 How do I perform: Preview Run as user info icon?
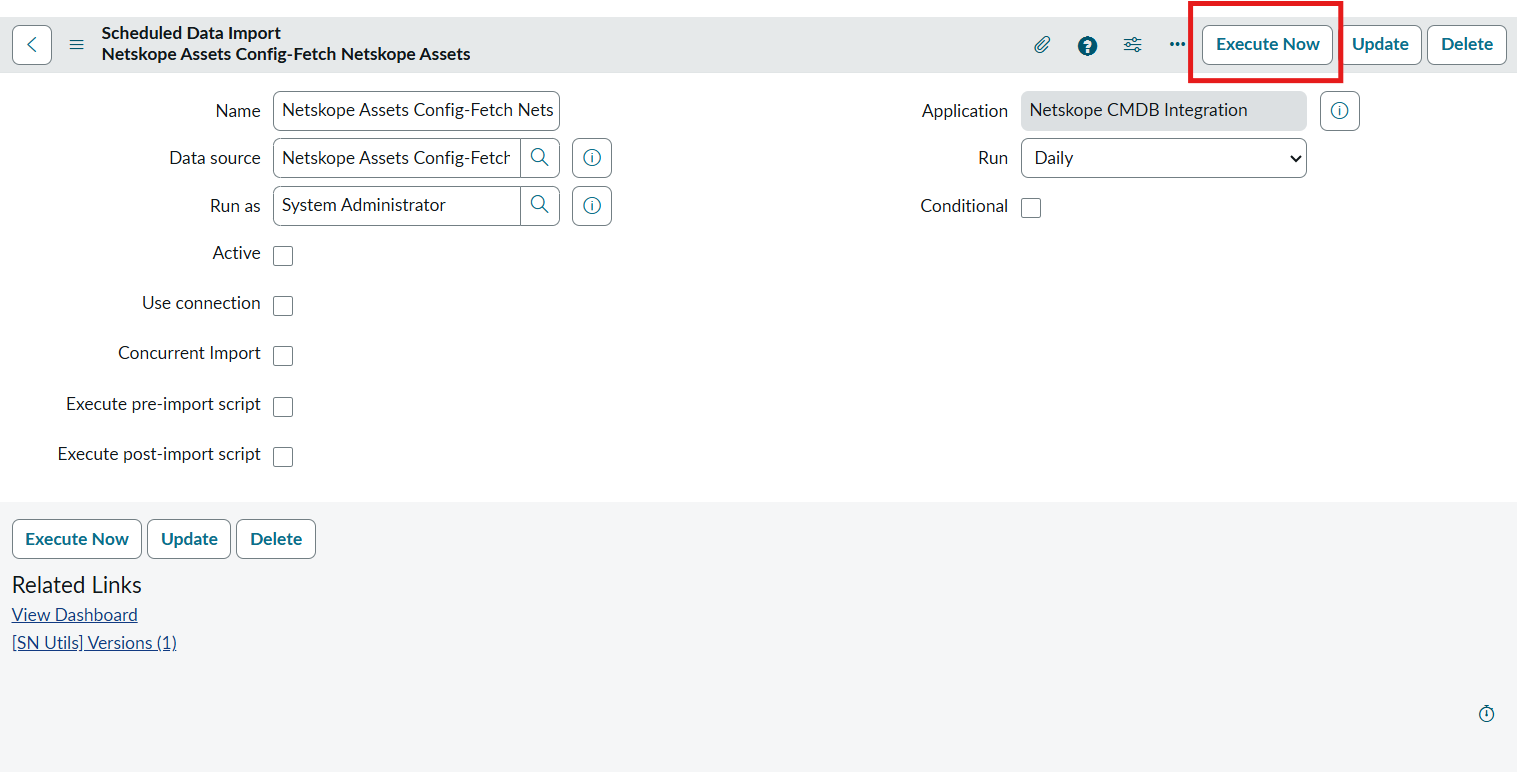point(592,206)
